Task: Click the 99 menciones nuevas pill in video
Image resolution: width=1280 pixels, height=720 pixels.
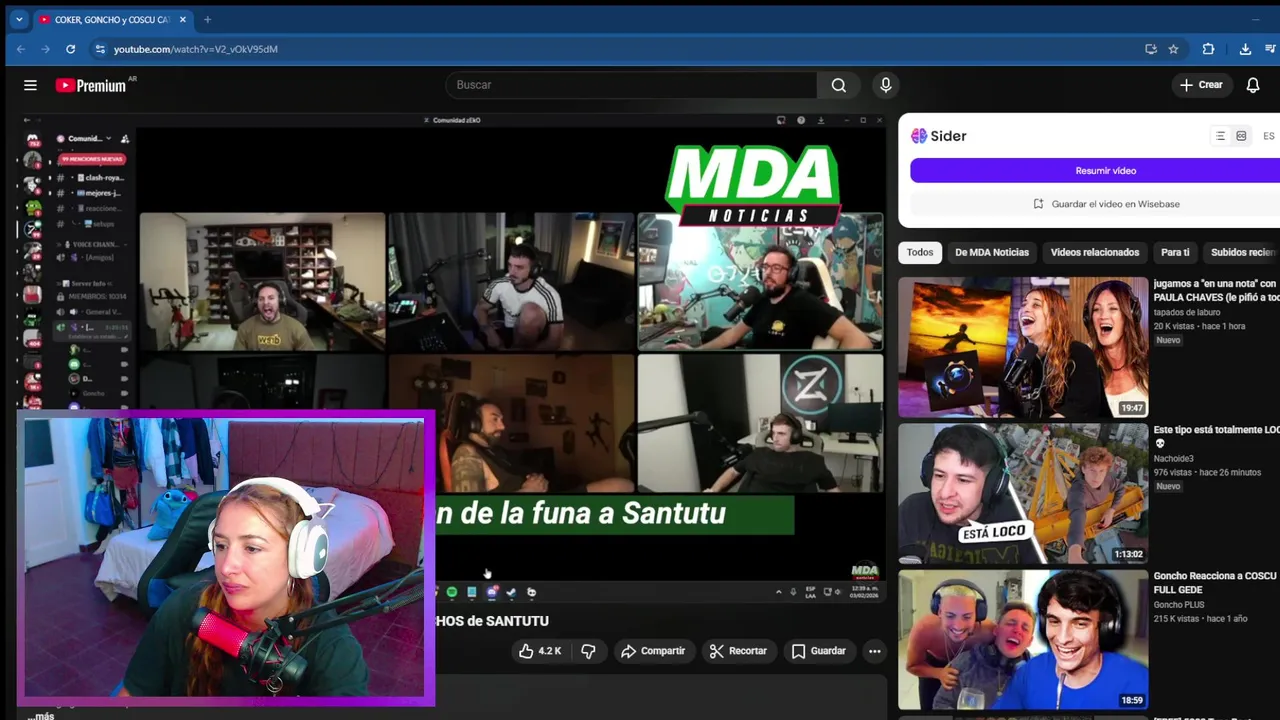Action: pos(92,159)
